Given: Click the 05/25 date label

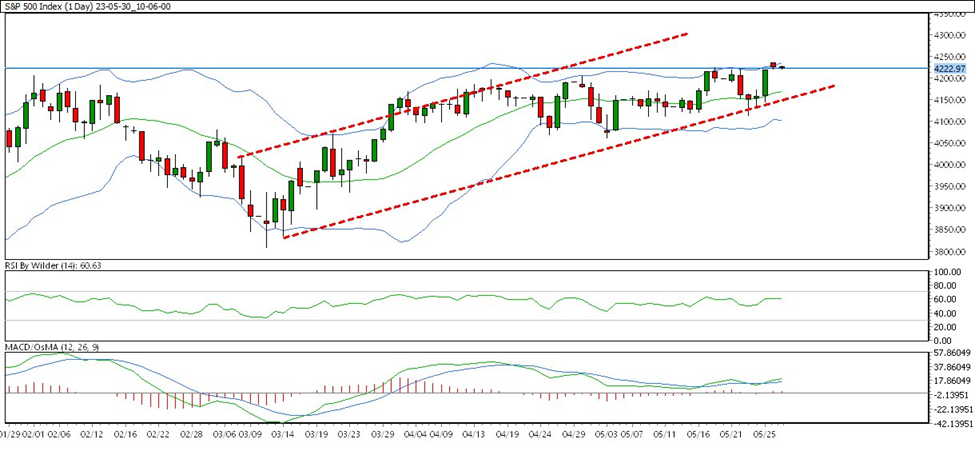Looking at the screenshot, I should click(x=765, y=435).
